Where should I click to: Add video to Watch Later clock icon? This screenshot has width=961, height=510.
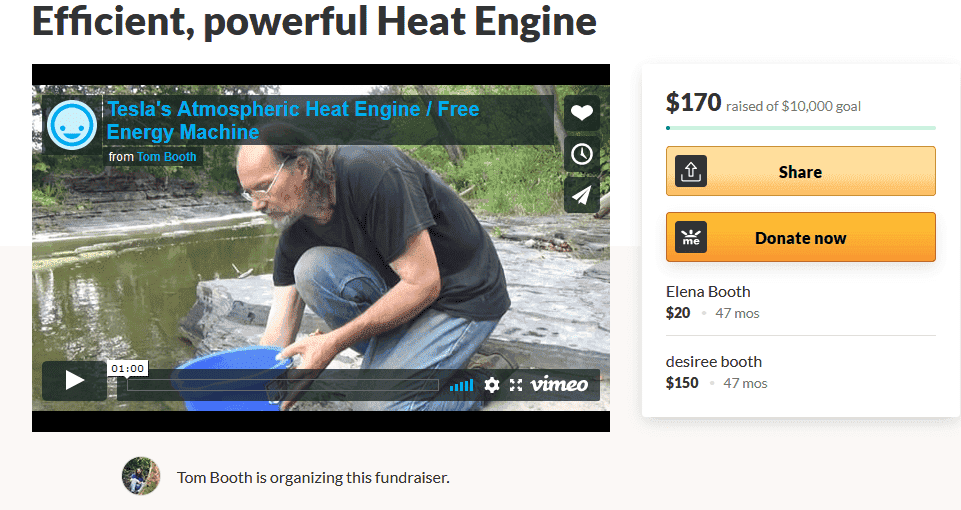tap(582, 154)
